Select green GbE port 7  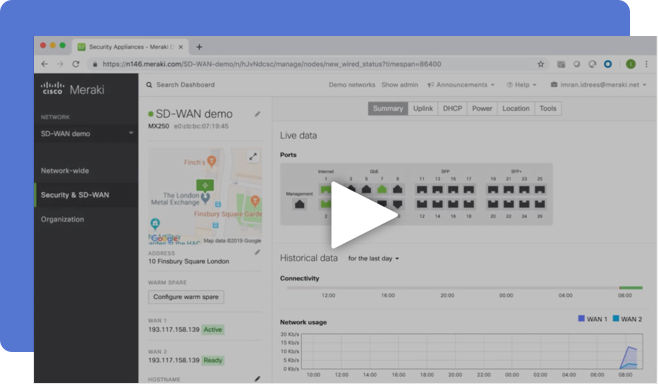382,189
